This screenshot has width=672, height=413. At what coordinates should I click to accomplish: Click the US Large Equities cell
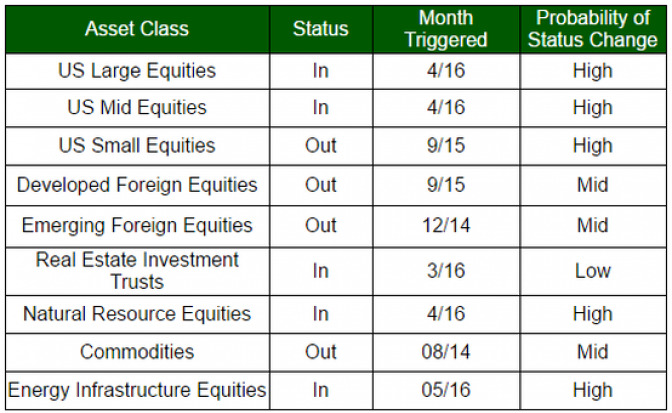(137, 71)
